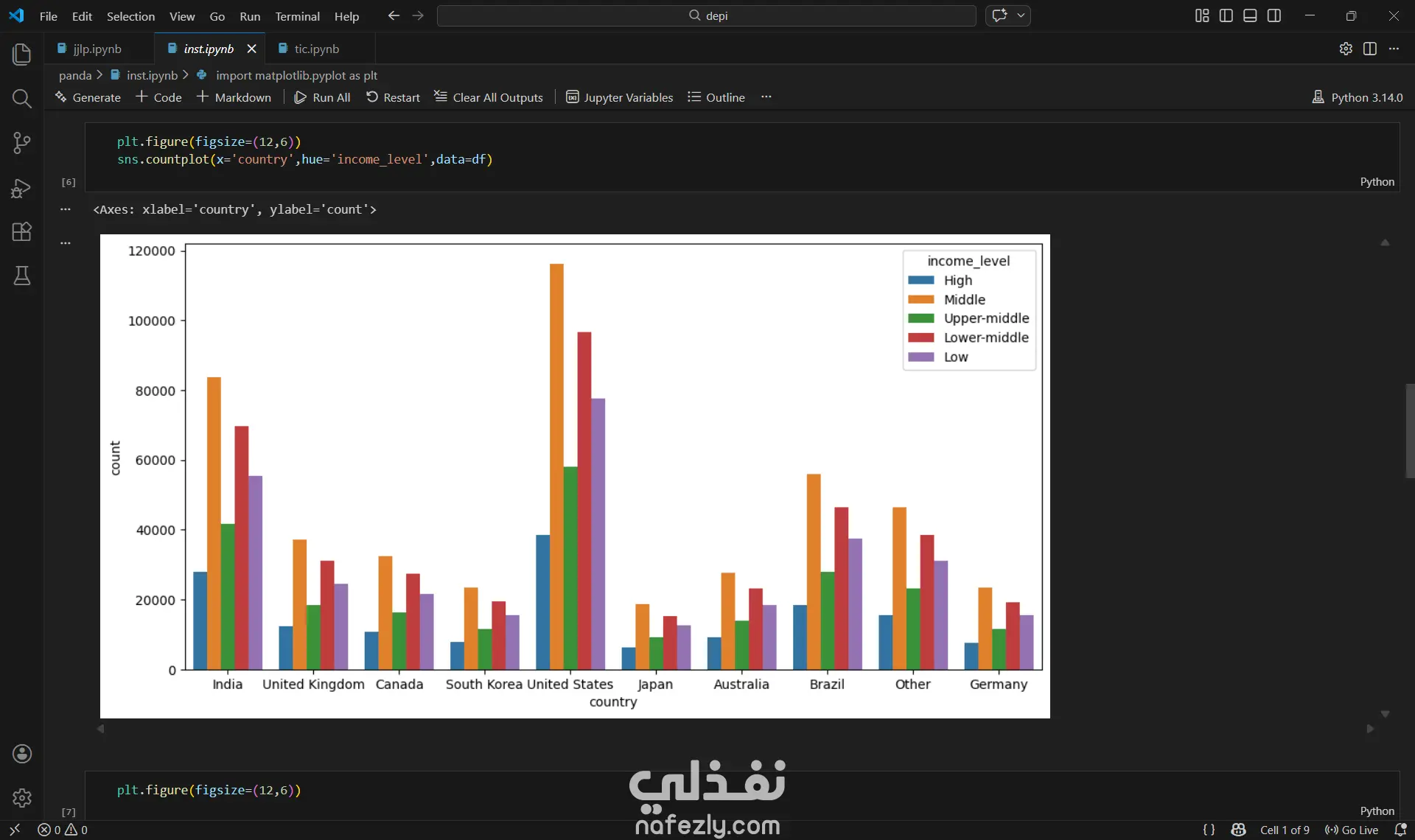Open the Search view icon

point(22,99)
